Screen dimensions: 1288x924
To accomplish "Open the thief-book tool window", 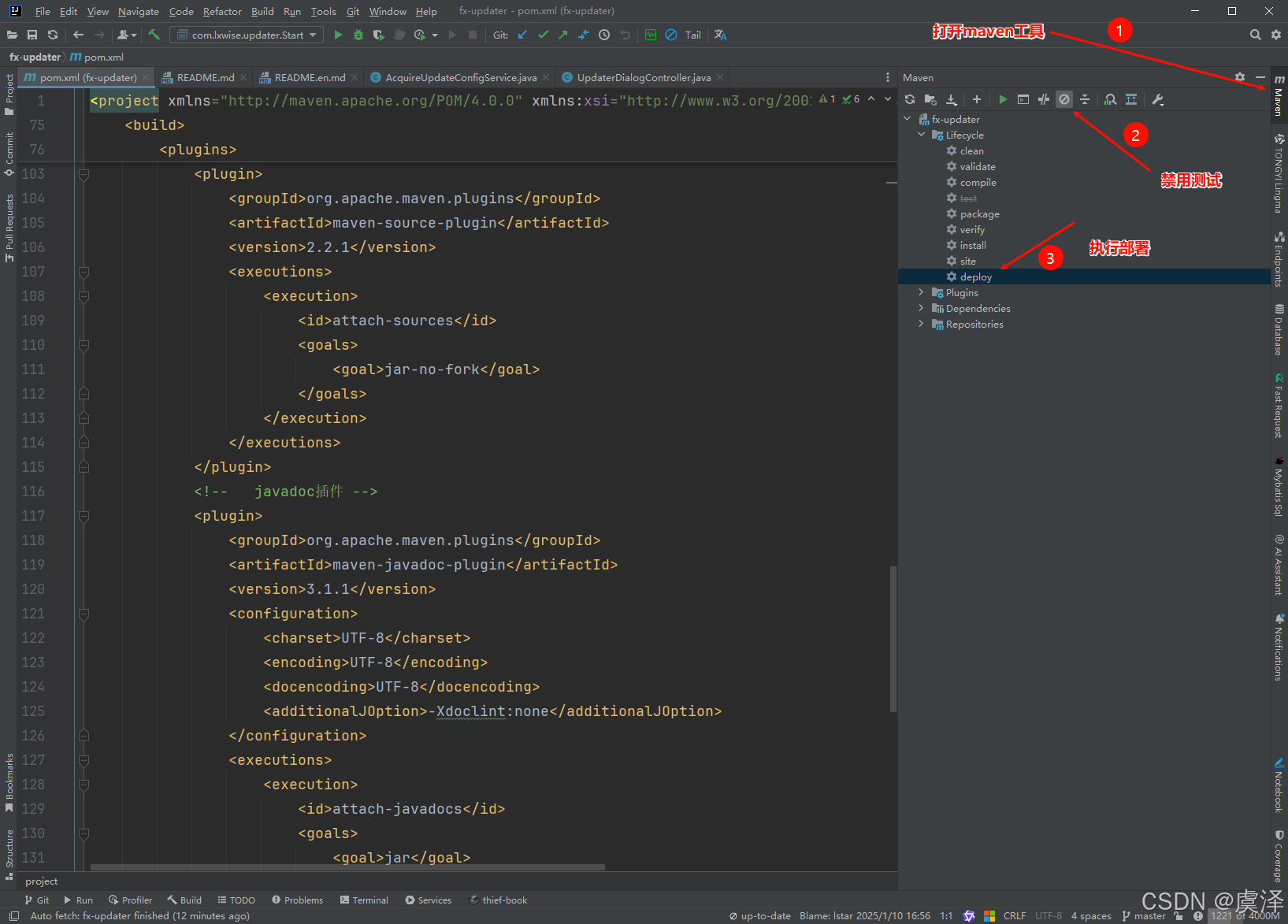I will point(498,900).
